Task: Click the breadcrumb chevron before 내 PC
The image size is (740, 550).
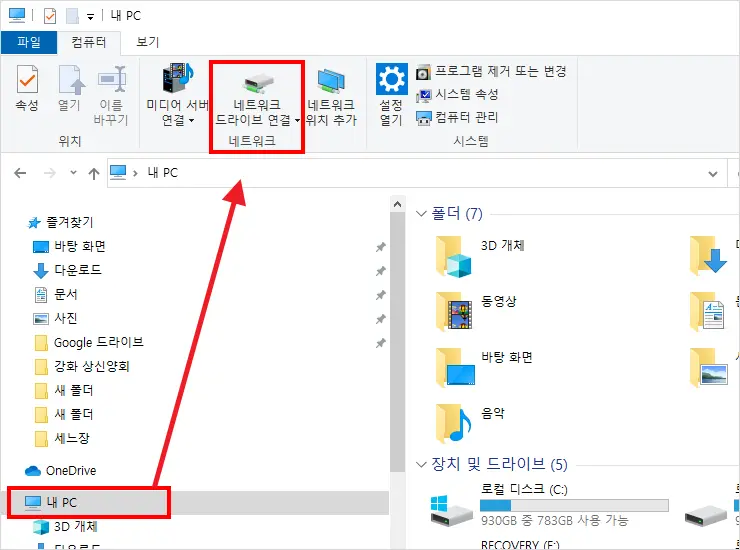Action: (x=135, y=173)
